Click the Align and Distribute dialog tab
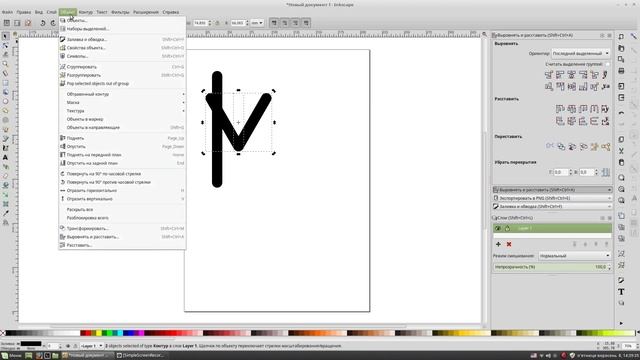 click(x=552, y=190)
